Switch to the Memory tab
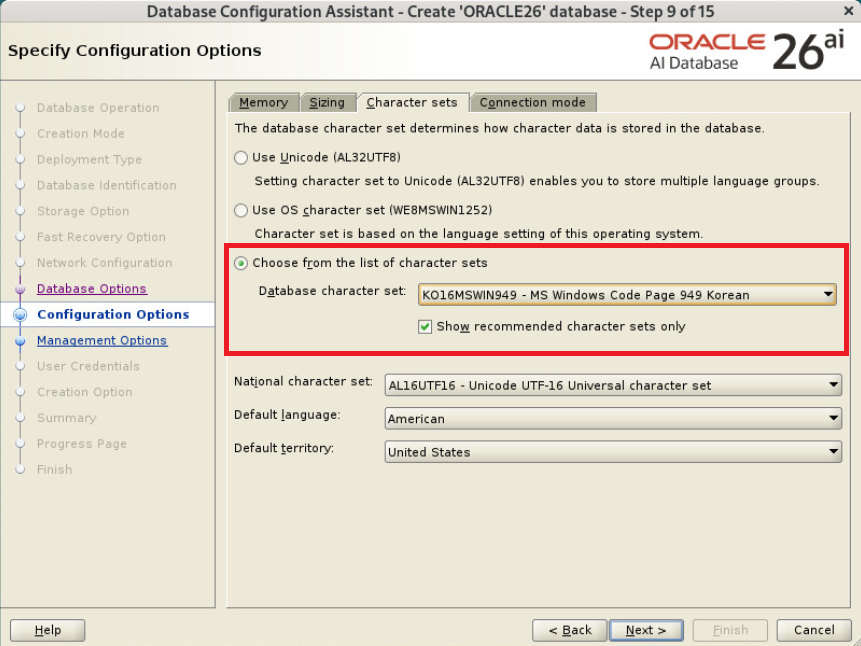The height and width of the screenshot is (646, 861). tap(264, 103)
